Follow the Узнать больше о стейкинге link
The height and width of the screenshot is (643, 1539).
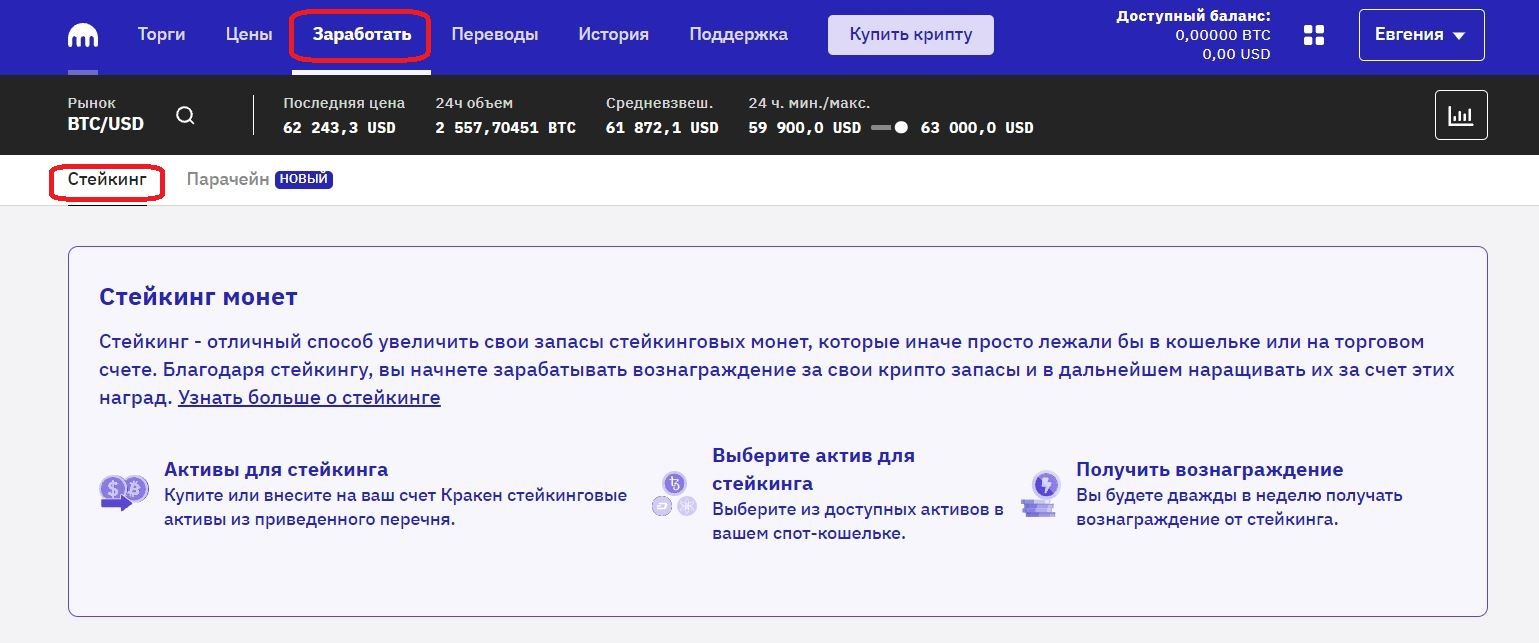[x=309, y=398]
